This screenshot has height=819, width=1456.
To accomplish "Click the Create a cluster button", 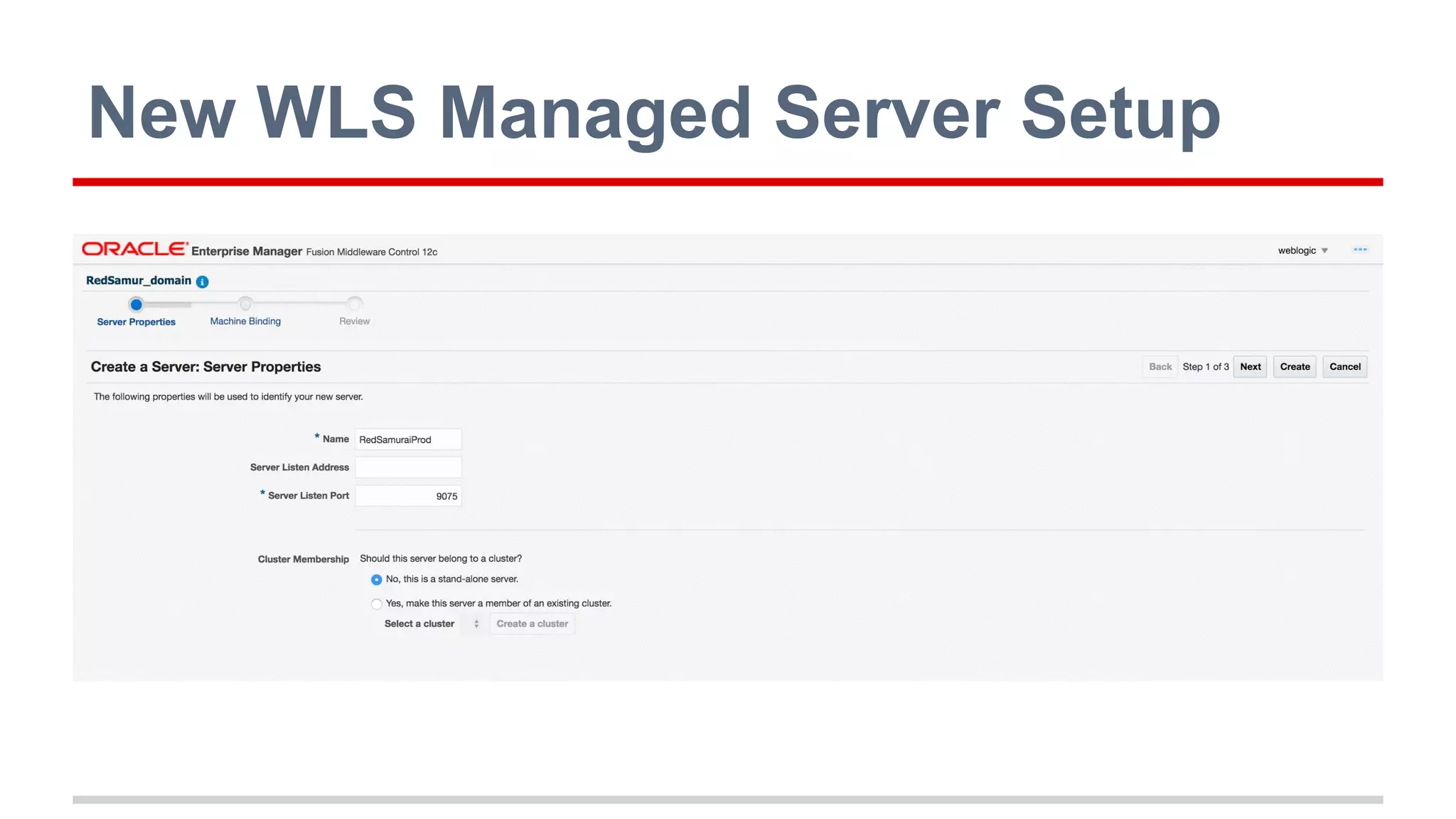I will (532, 624).
